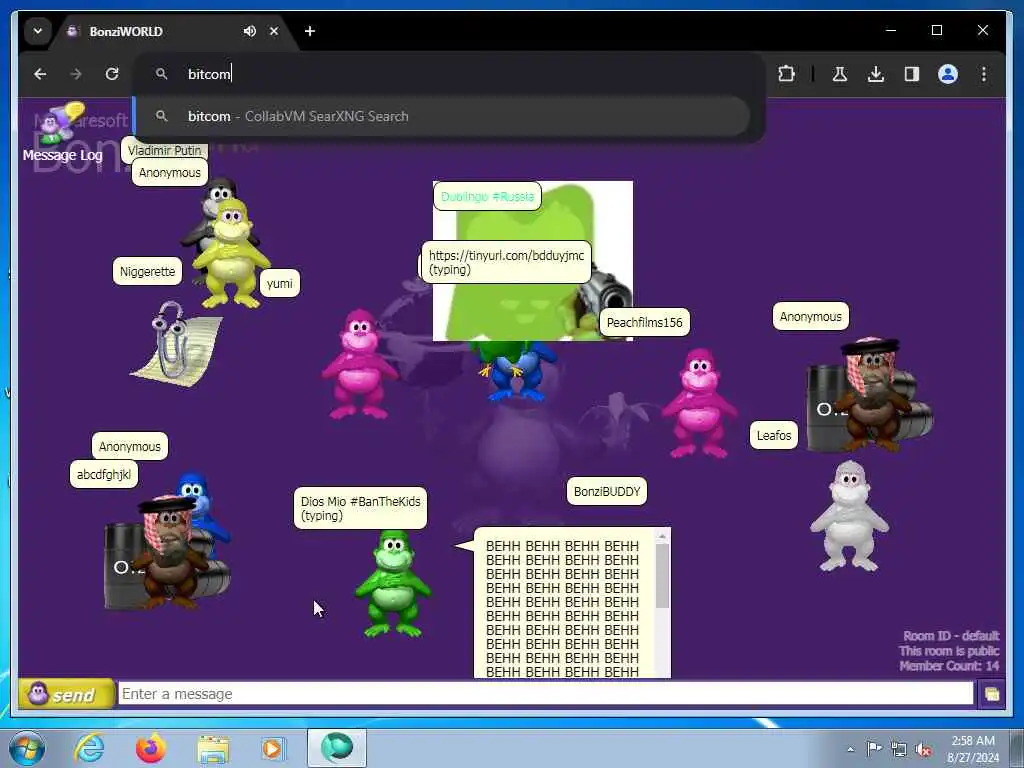Open Windows Explorer from the taskbar
Viewport: 1024px width, 768px height.
coord(213,748)
